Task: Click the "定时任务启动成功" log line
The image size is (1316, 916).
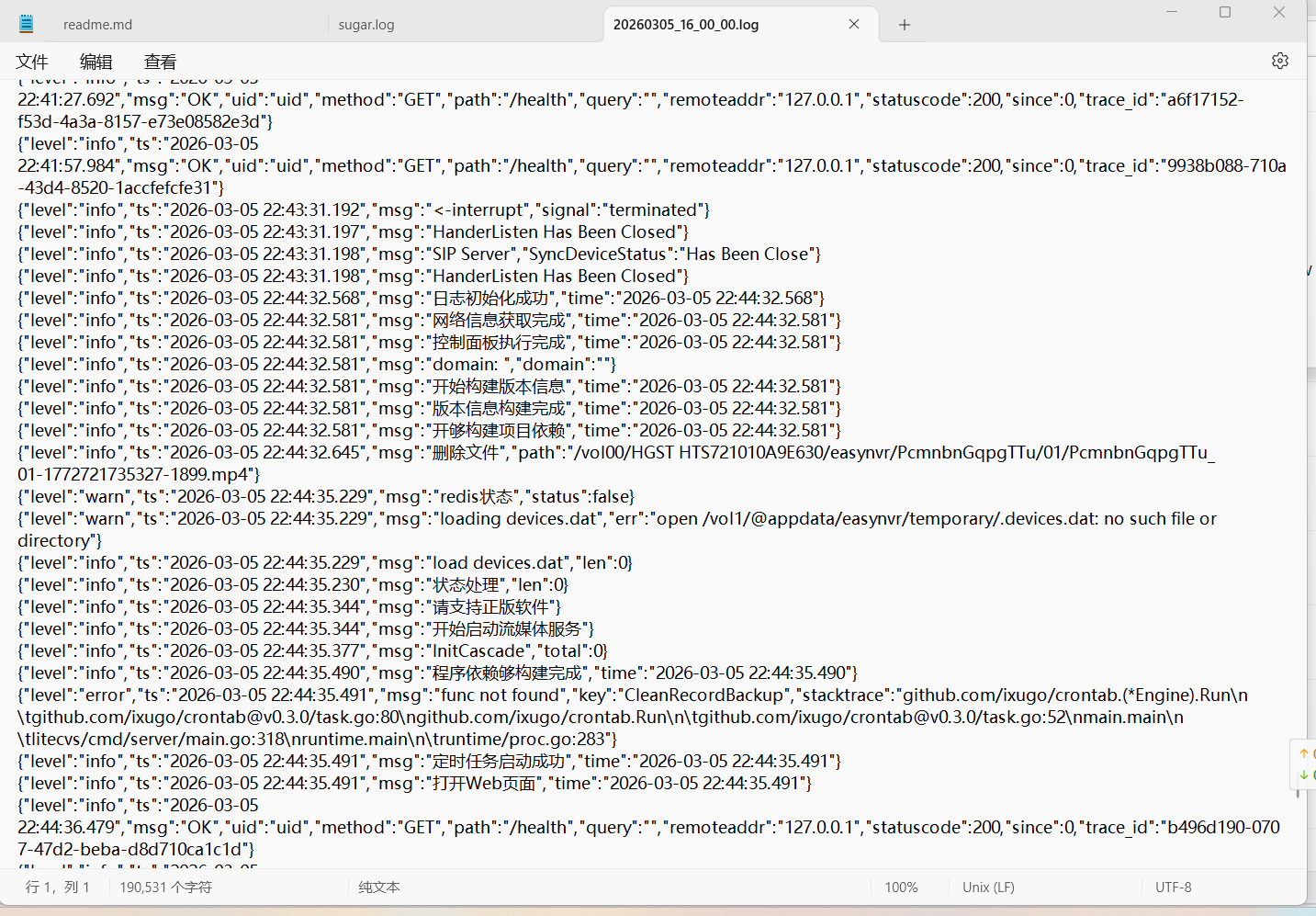Action: click(430, 762)
